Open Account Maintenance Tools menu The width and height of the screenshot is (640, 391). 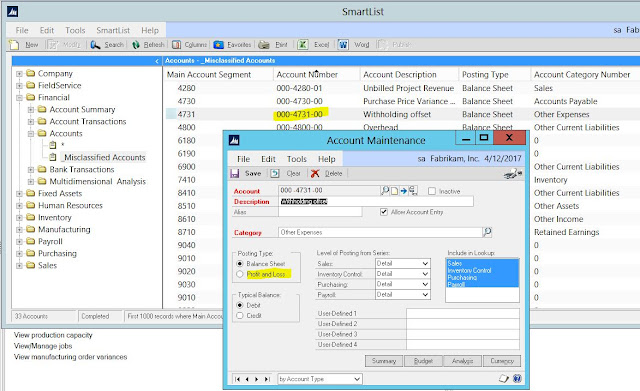(296, 159)
